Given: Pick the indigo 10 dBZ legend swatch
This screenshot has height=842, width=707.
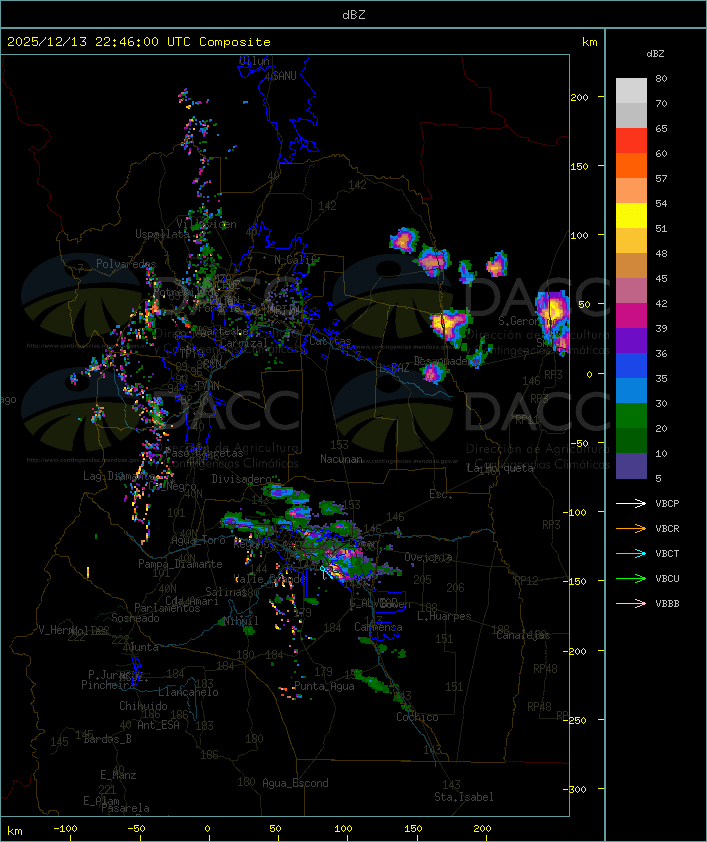Looking at the screenshot, I should [631, 466].
